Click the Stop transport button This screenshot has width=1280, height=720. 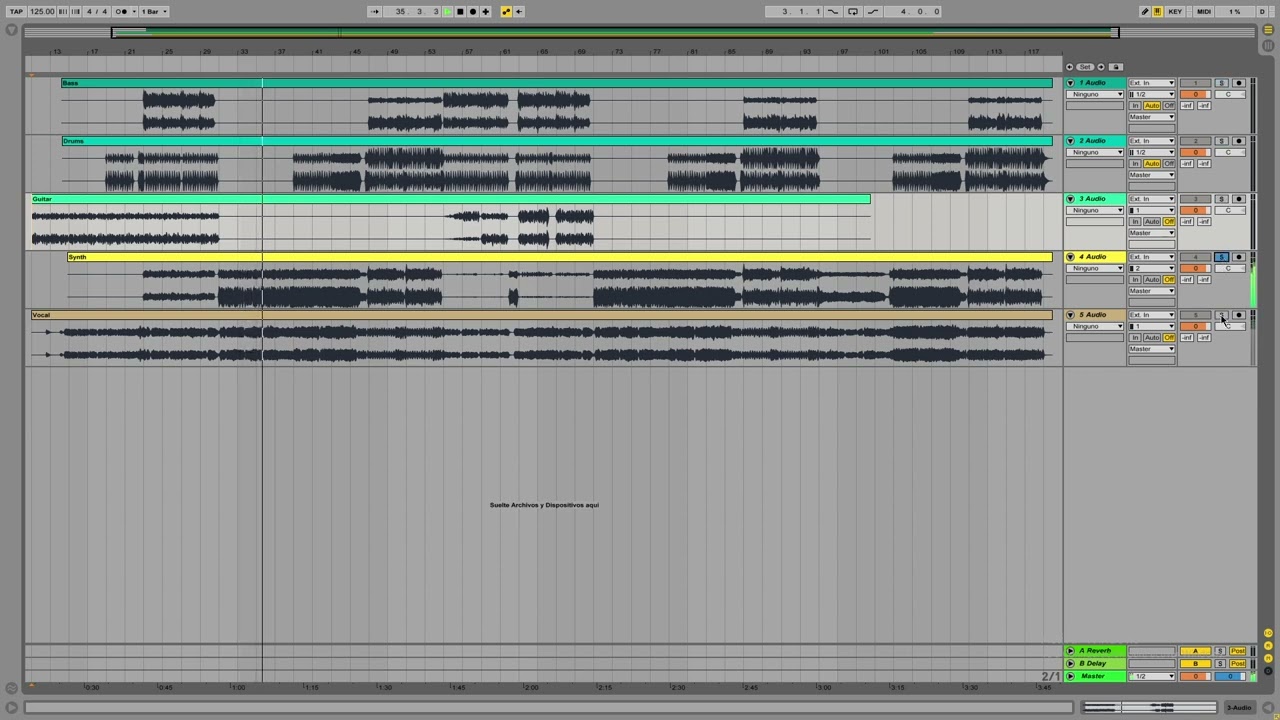[x=460, y=11]
